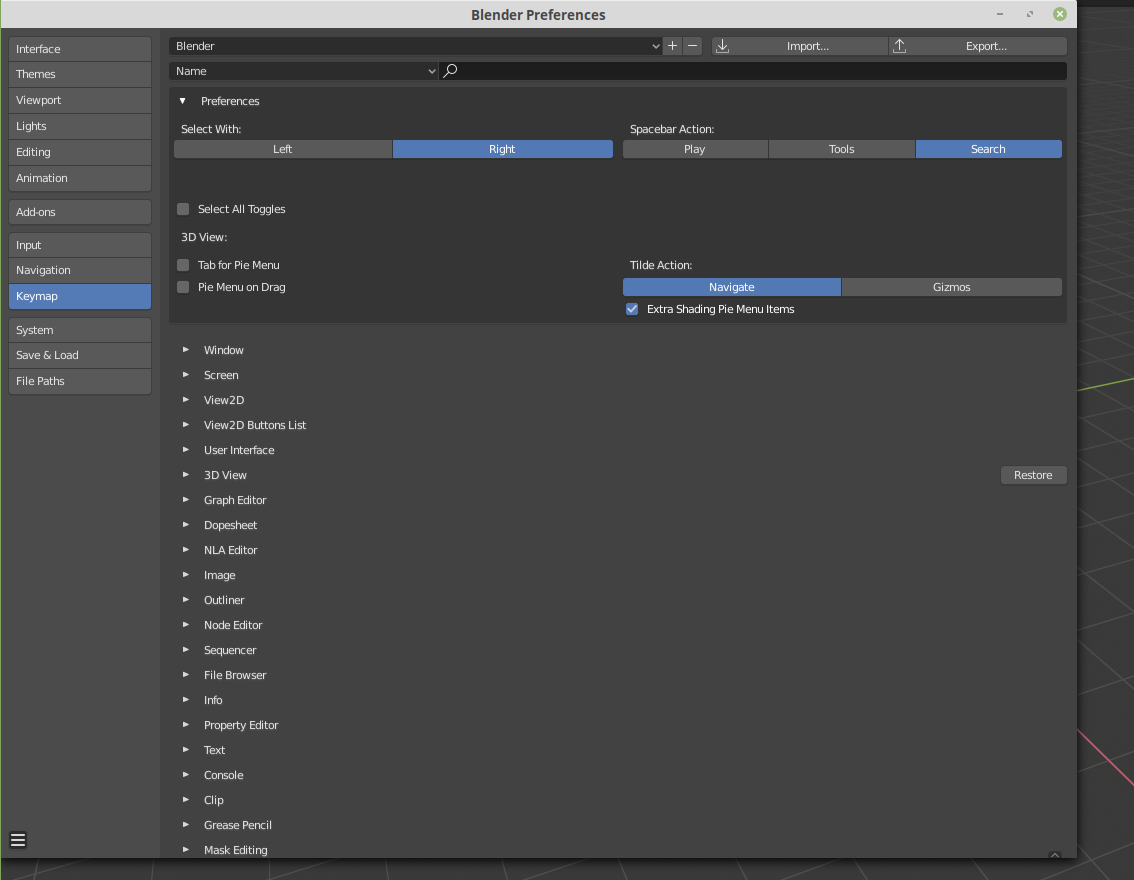1134x880 pixels.
Task: Expand the Sequencer section
Action: pos(186,650)
